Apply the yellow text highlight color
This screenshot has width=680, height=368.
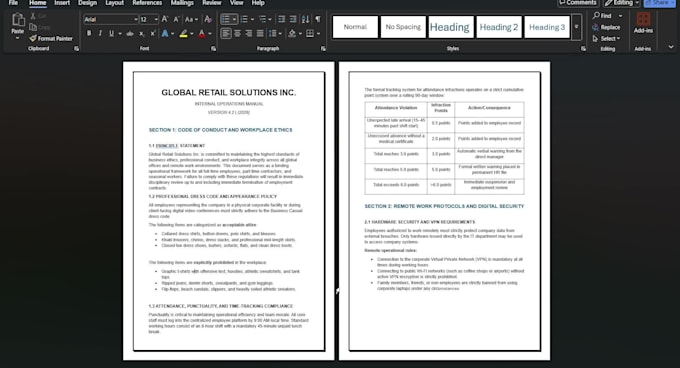coord(183,34)
